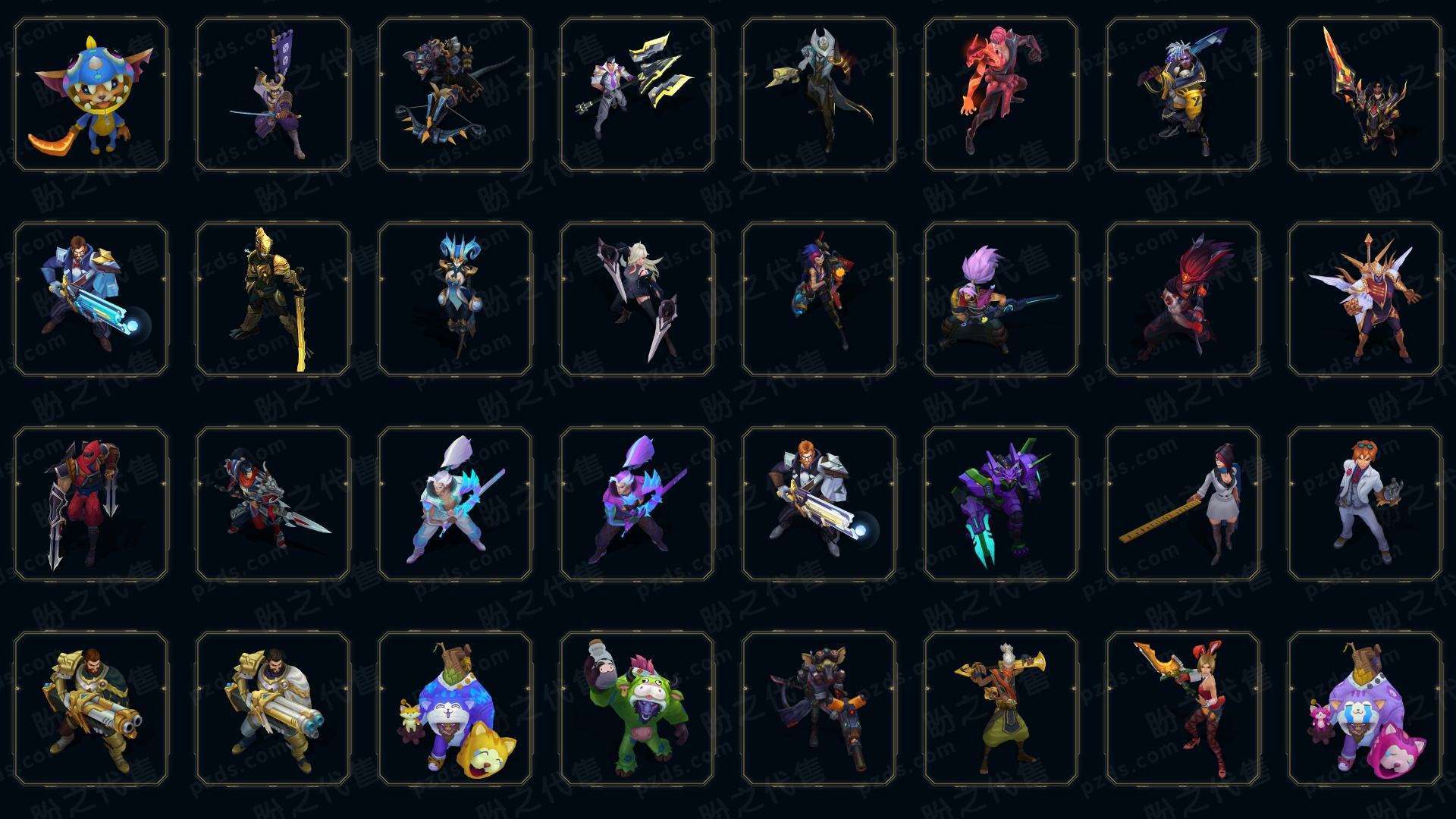Screen dimensions: 1456x819
Task: Select the blue dinosaur-costume Gnar skin
Action: click(91, 94)
